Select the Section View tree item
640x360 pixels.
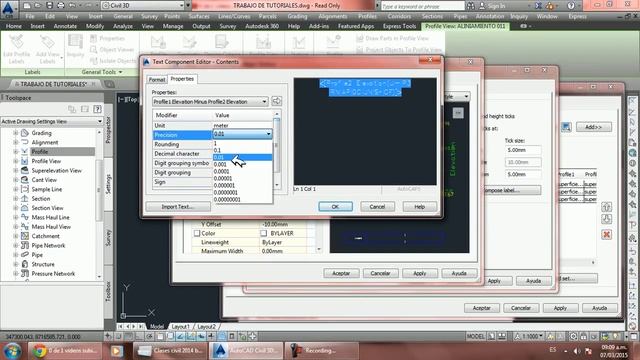pos(47,208)
